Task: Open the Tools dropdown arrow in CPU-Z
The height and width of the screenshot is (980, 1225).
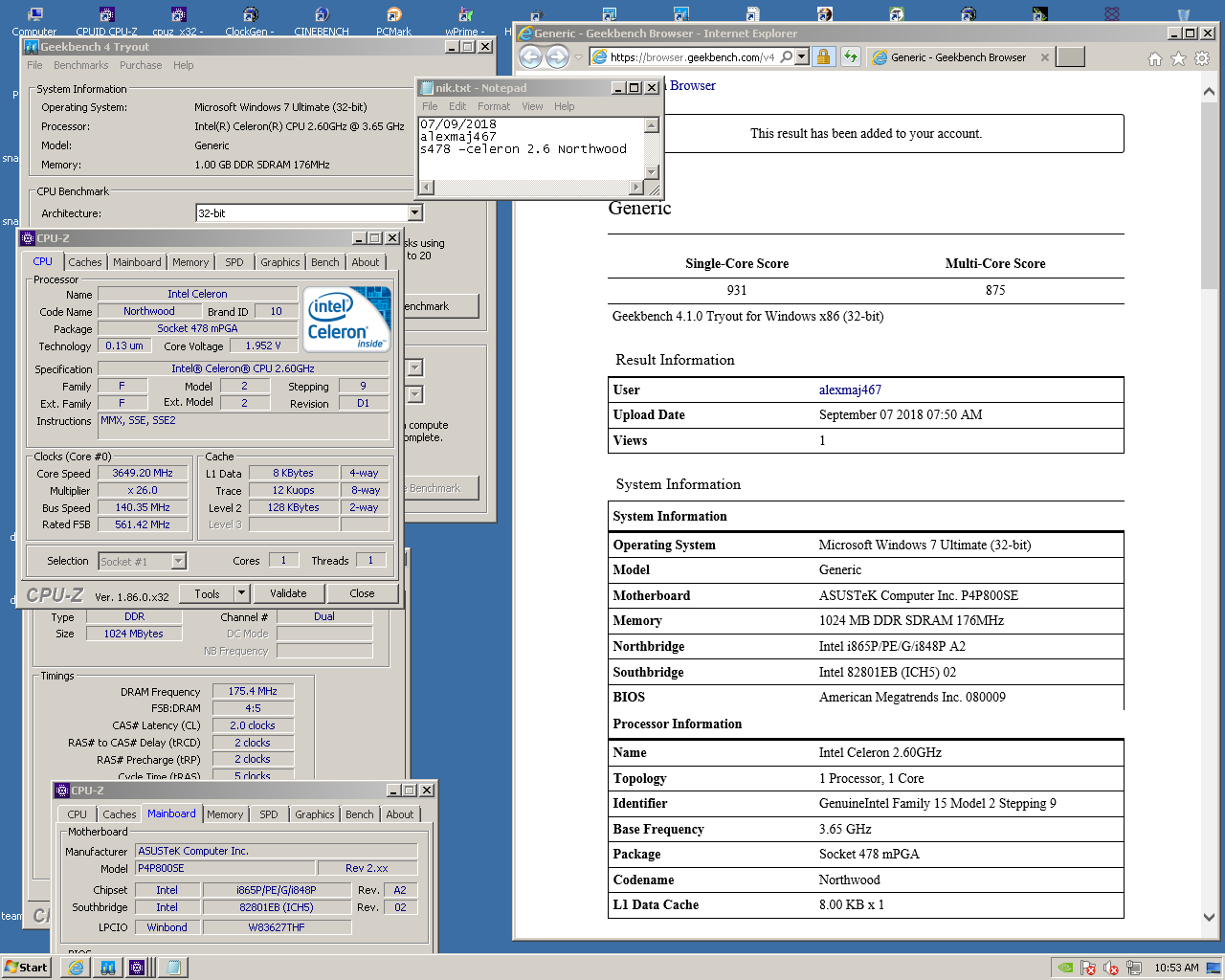Action: click(x=241, y=593)
